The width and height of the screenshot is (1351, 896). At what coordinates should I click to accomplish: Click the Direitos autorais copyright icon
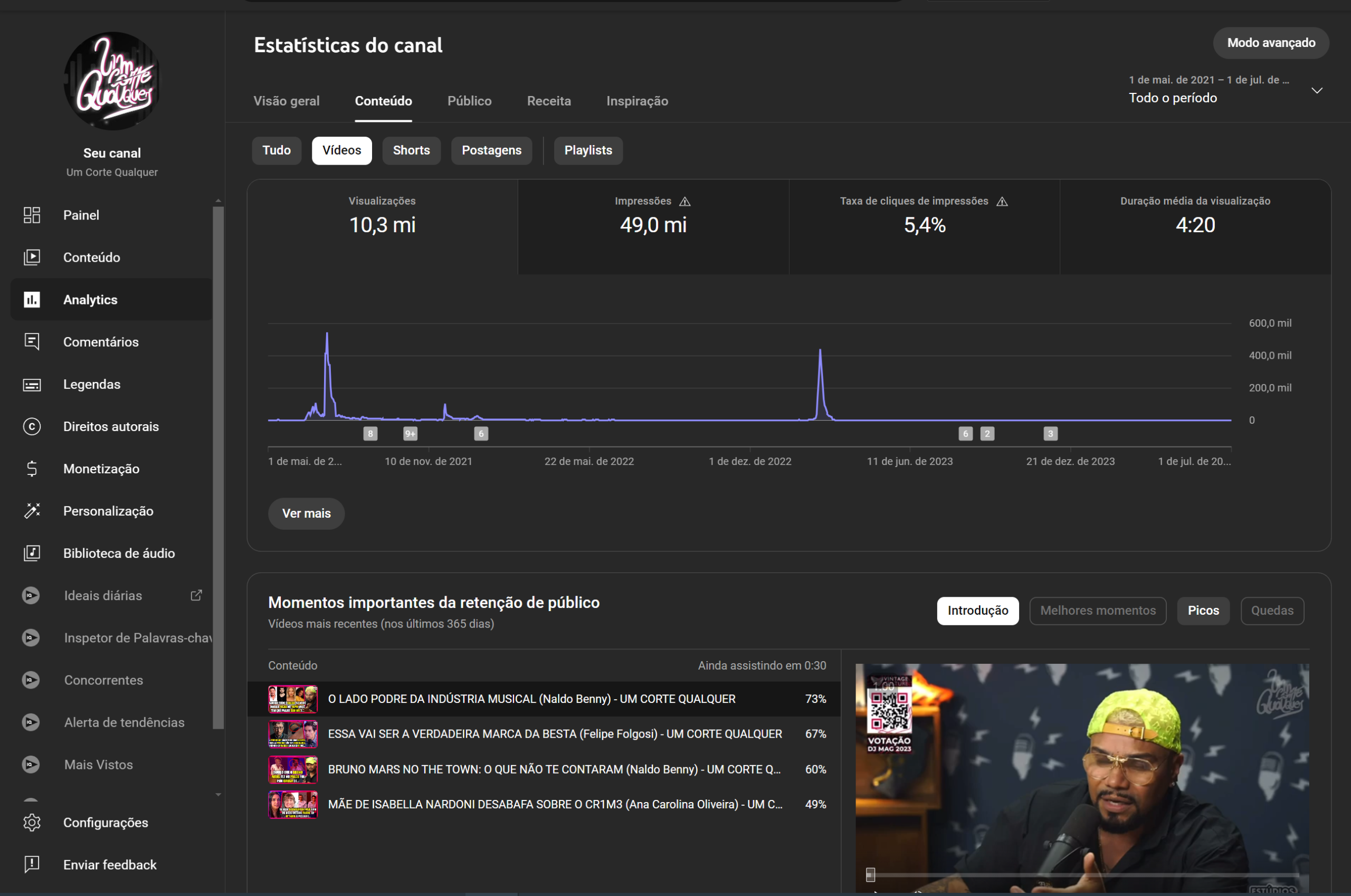(32, 426)
